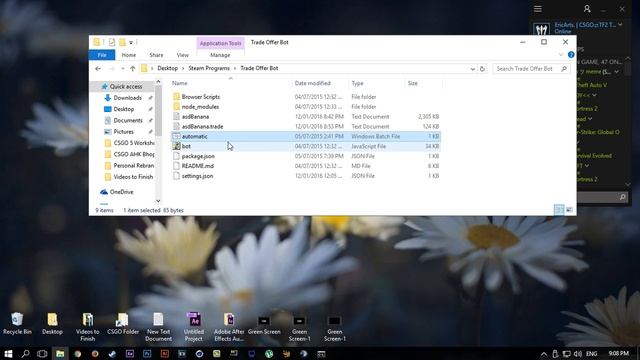
Task: Select CSGO Folder desktop shortcut
Action: point(123,324)
